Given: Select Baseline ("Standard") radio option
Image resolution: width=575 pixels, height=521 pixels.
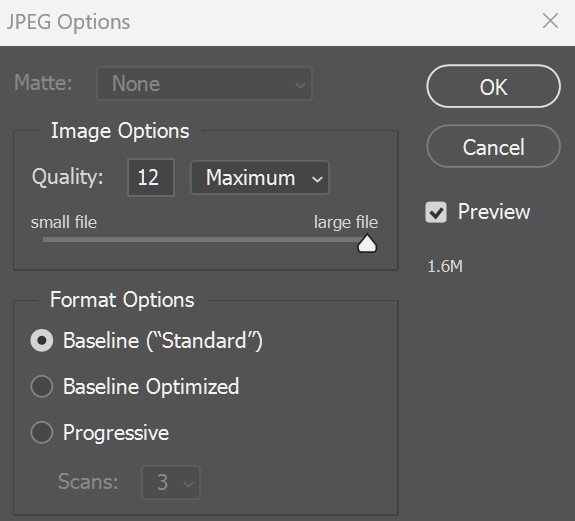Looking at the screenshot, I should coord(42,340).
